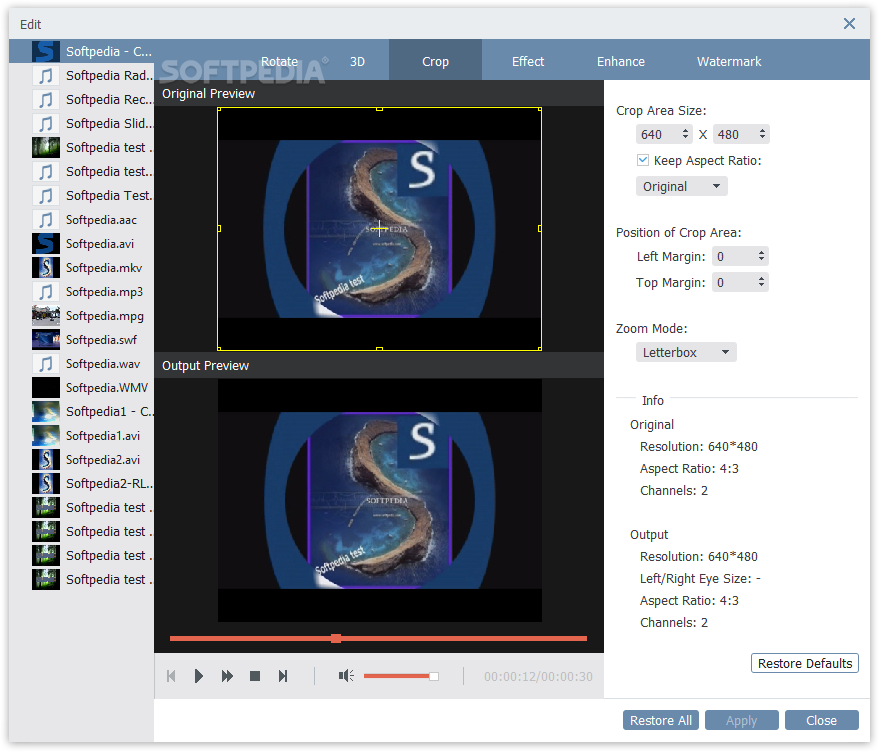Choose the Softpedia.mpg thumbnail
This screenshot has width=879, height=752.
pos(46,316)
